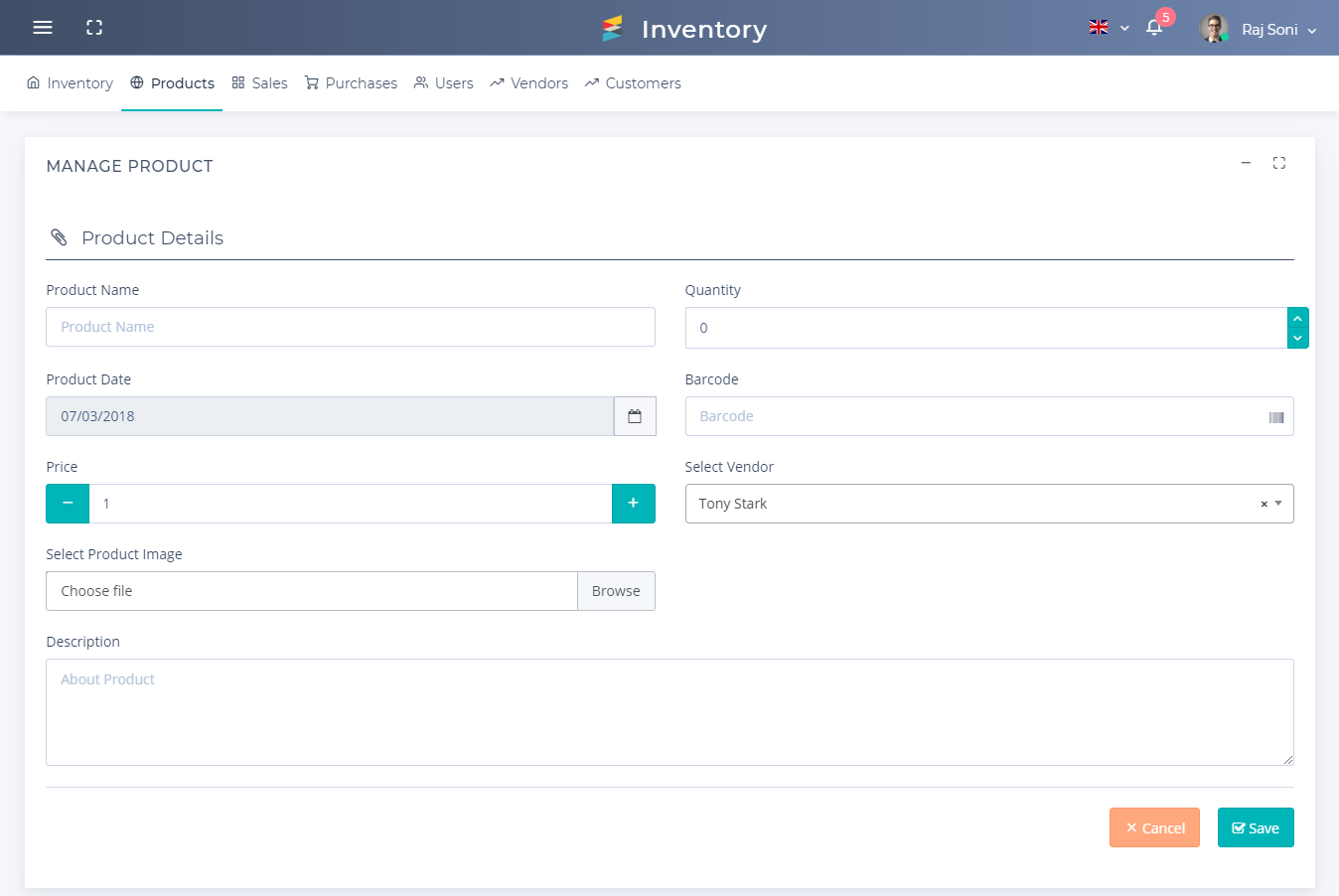Open the language flag dropdown
The width and height of the screenshot is (1339, 896).
point(1109,28)
